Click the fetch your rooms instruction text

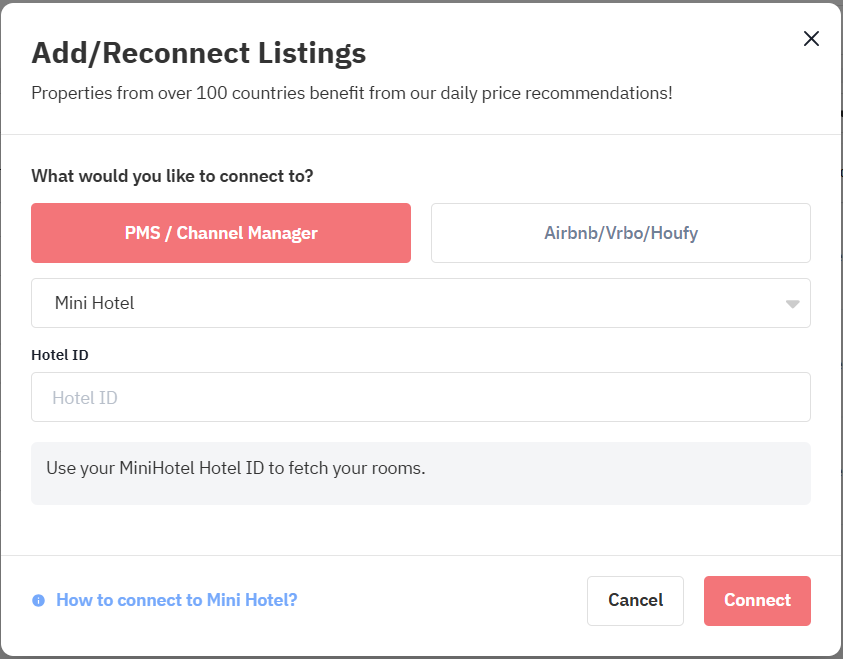pos(235,468)
